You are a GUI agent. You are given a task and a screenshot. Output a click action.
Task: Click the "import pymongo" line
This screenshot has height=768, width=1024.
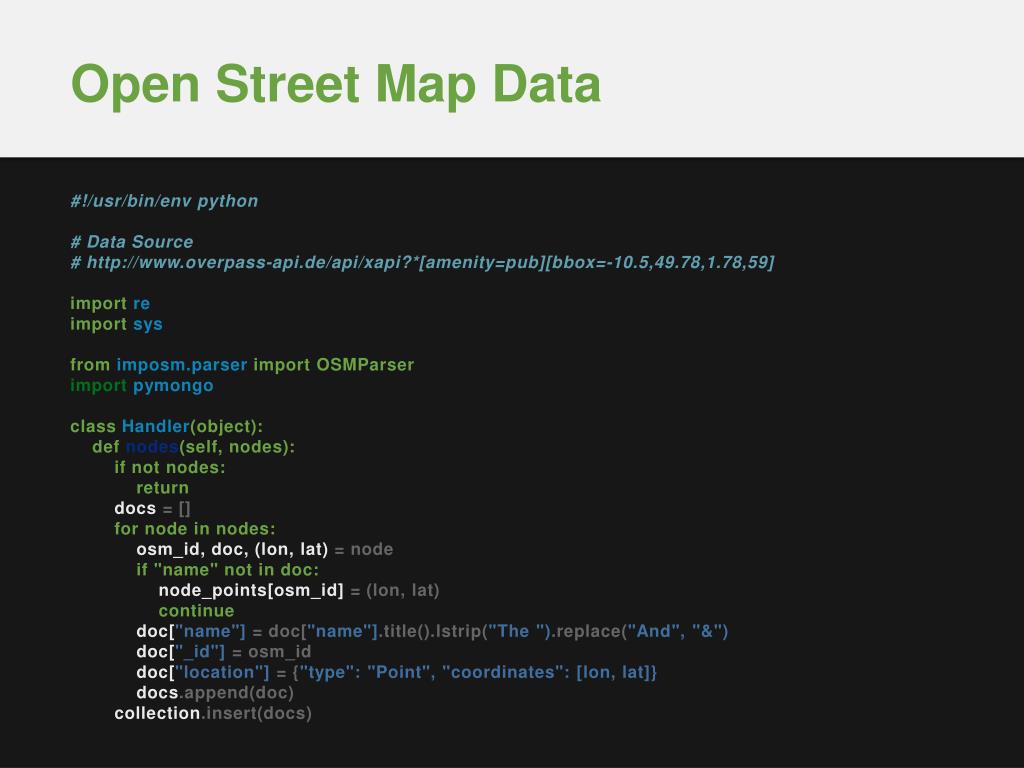coord(142,385)
